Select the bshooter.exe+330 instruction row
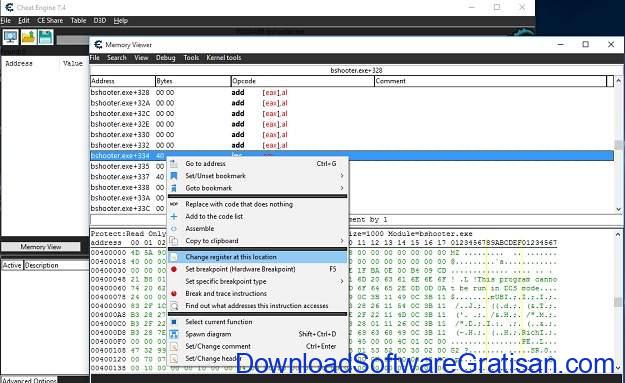 click(x=352, y=135)
